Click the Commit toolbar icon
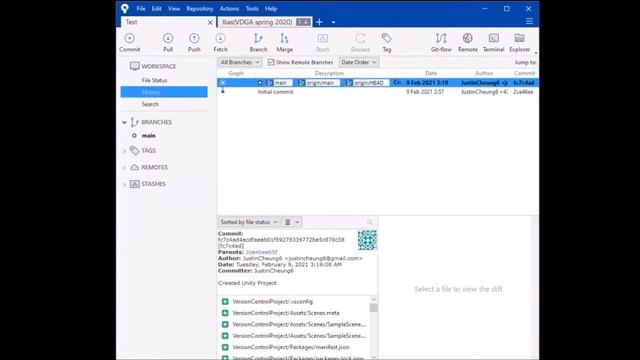This screenshot has height=360, width=640. (129, 42)
